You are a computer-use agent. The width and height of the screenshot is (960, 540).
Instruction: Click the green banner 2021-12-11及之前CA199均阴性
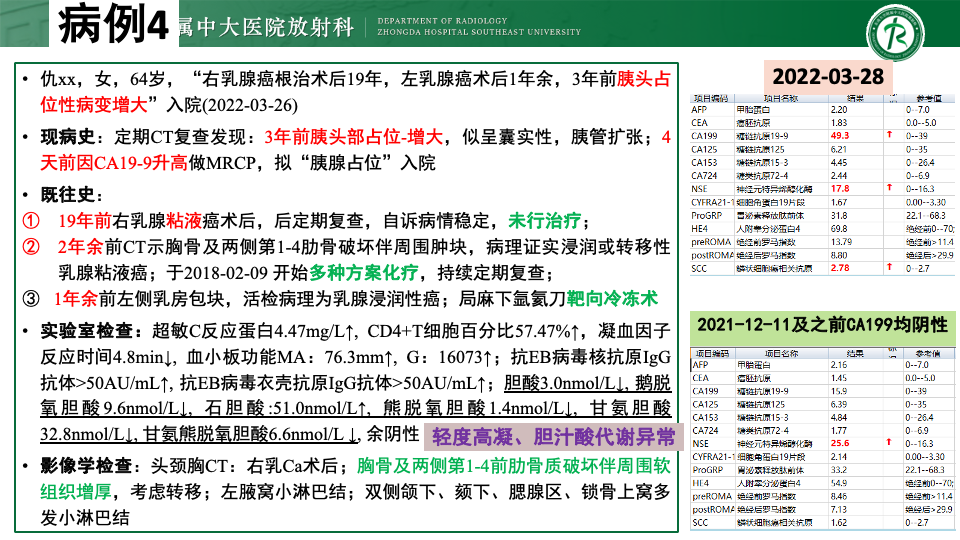click(x=822, y=325)
